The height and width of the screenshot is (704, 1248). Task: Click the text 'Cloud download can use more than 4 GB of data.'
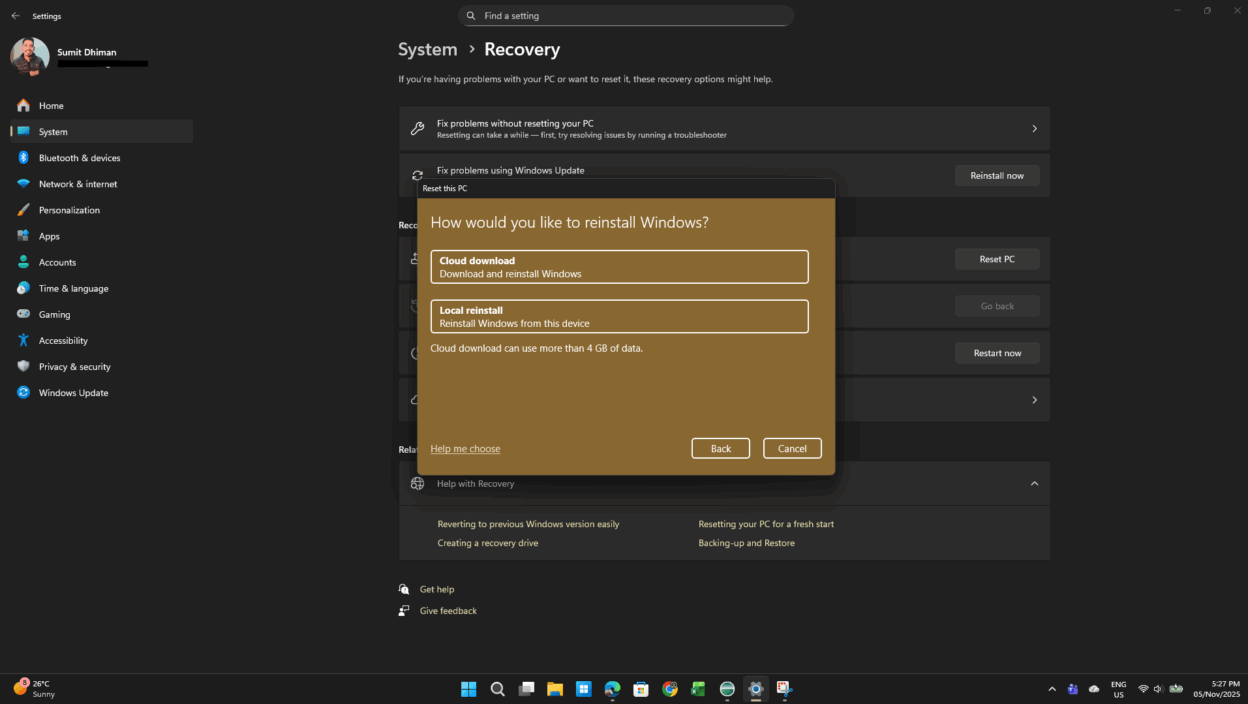point(536,348)
